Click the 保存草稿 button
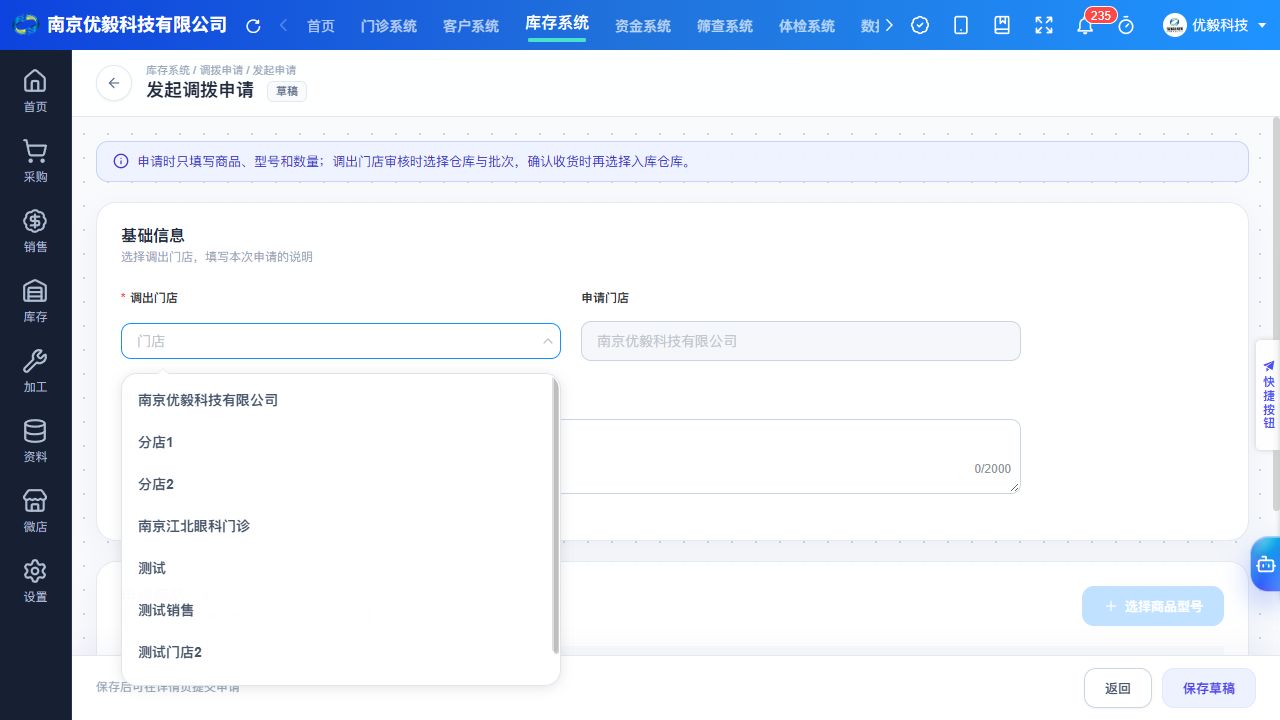Image resolution: width=1280 pixels, height=720 pixels. pos(1209,688)
